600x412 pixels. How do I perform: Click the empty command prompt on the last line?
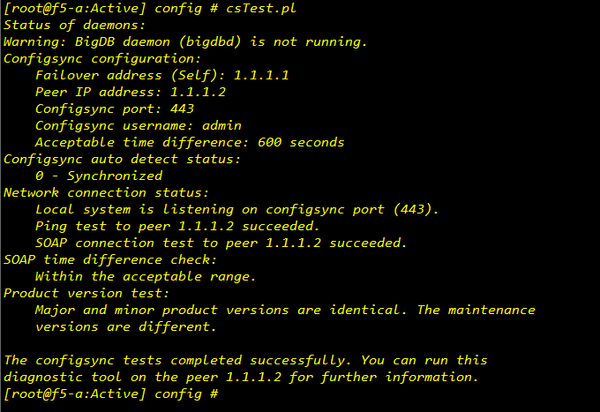[x=228, y=393]
